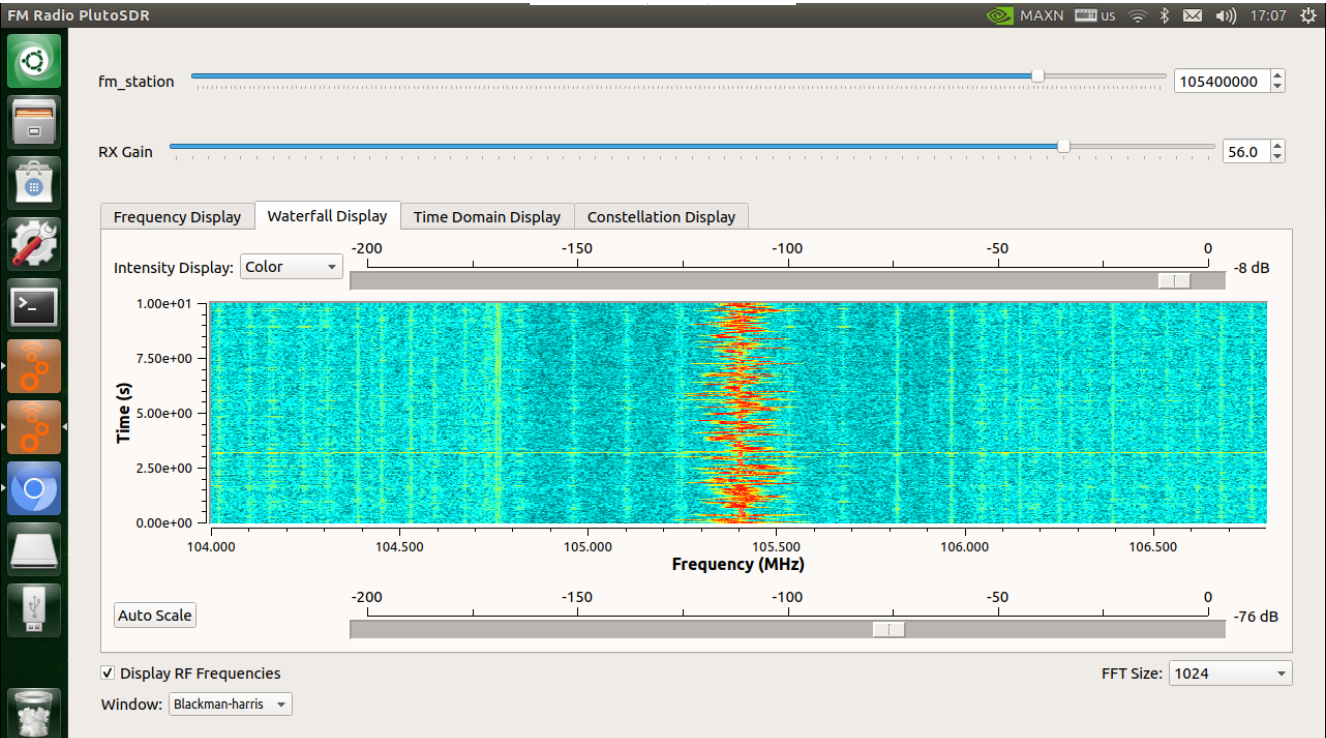Viewport: 1326px width, 738px height.
Task: Click the 106.000 frequency tick label
Action: pos(964,547)
